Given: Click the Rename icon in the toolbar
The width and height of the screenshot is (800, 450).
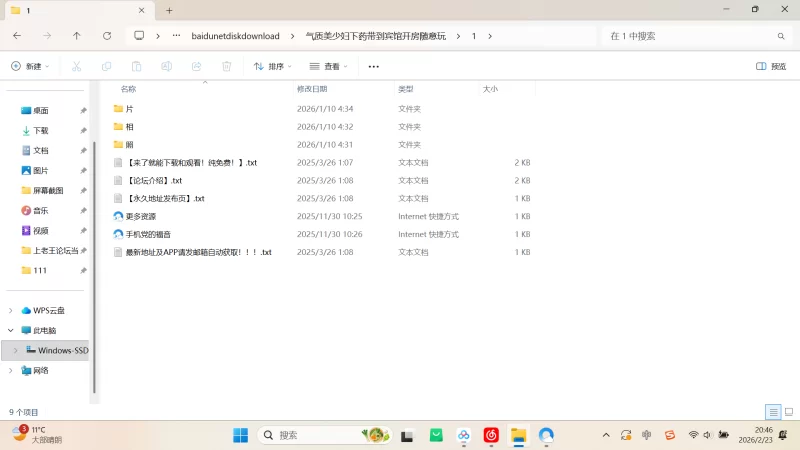Looking at the screenshot, I should [x=167, y=66].
